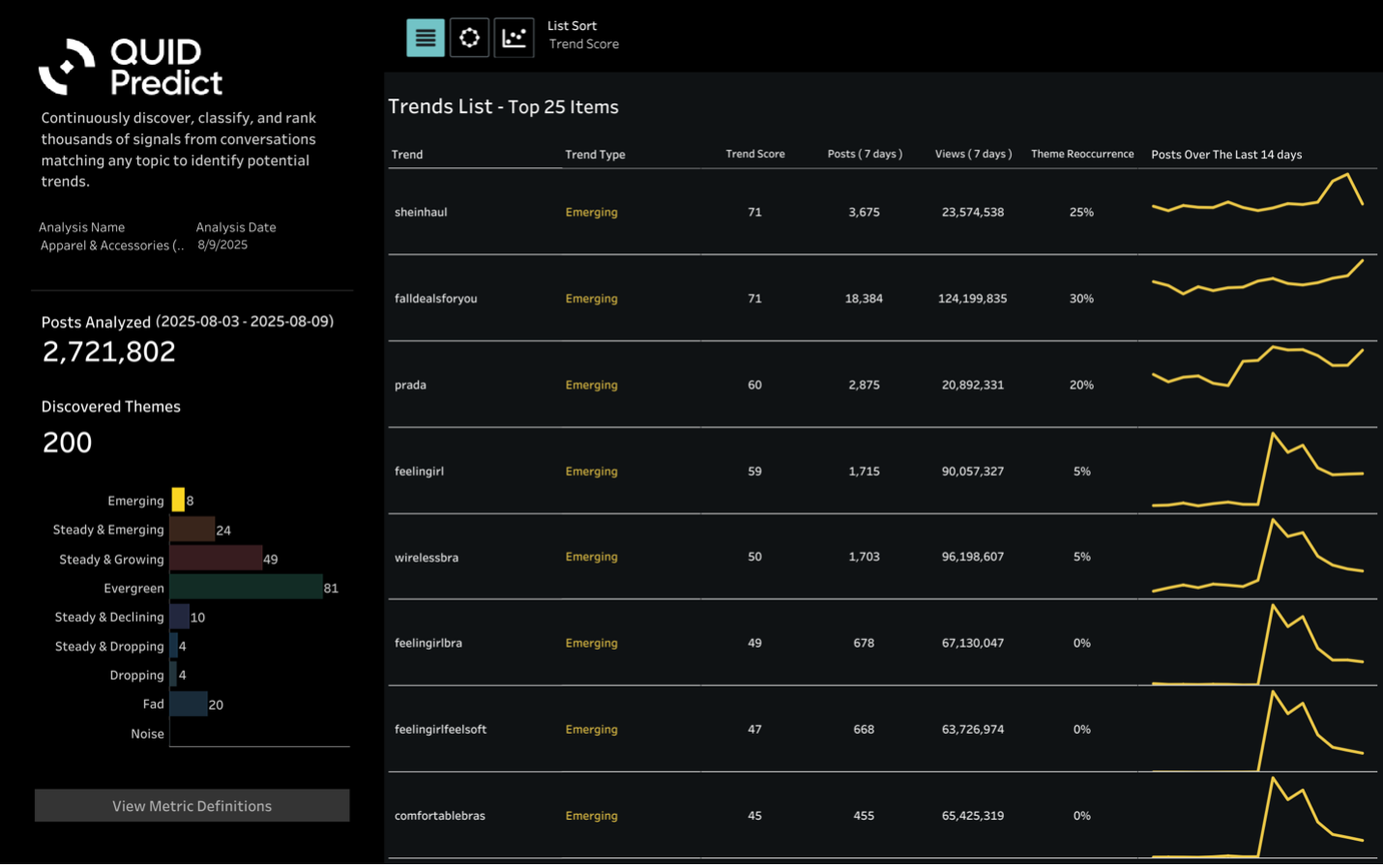Click the Trends List - Top 25 Items title

(x=503, y=106)
